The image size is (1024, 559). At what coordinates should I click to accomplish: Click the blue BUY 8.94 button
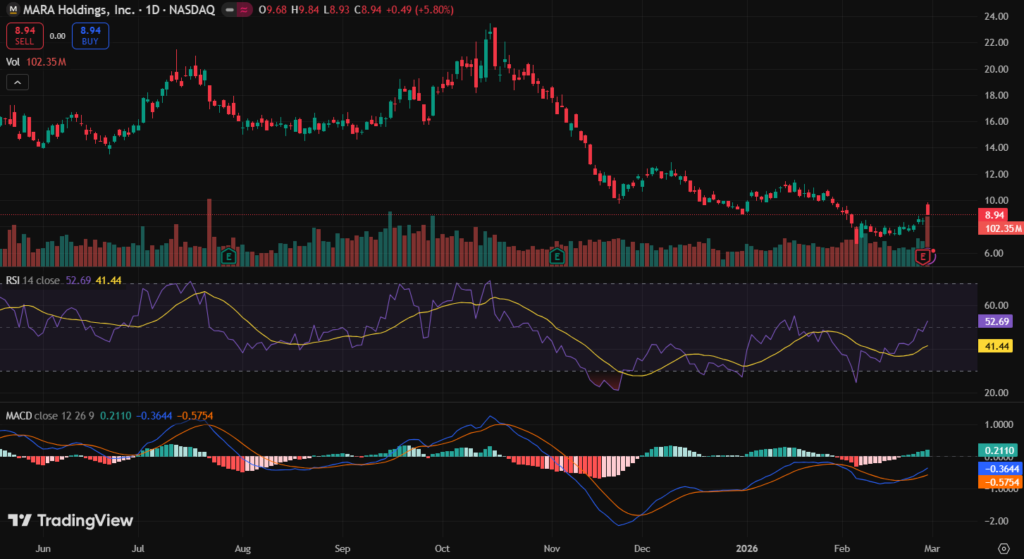90,36
